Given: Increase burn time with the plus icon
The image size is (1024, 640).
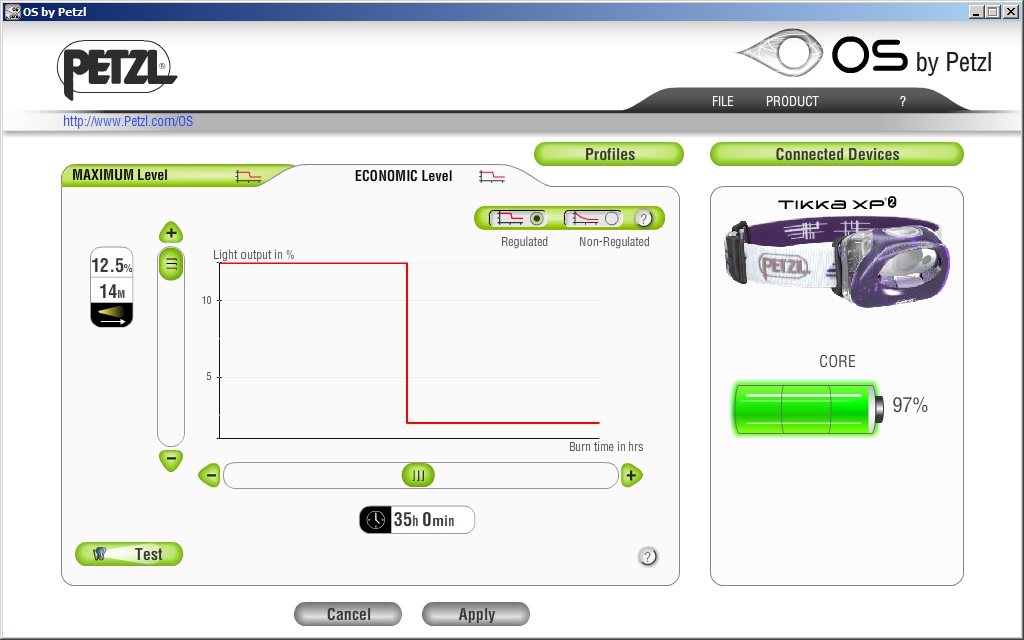Looking at the screenshot, I should [631, 475].
